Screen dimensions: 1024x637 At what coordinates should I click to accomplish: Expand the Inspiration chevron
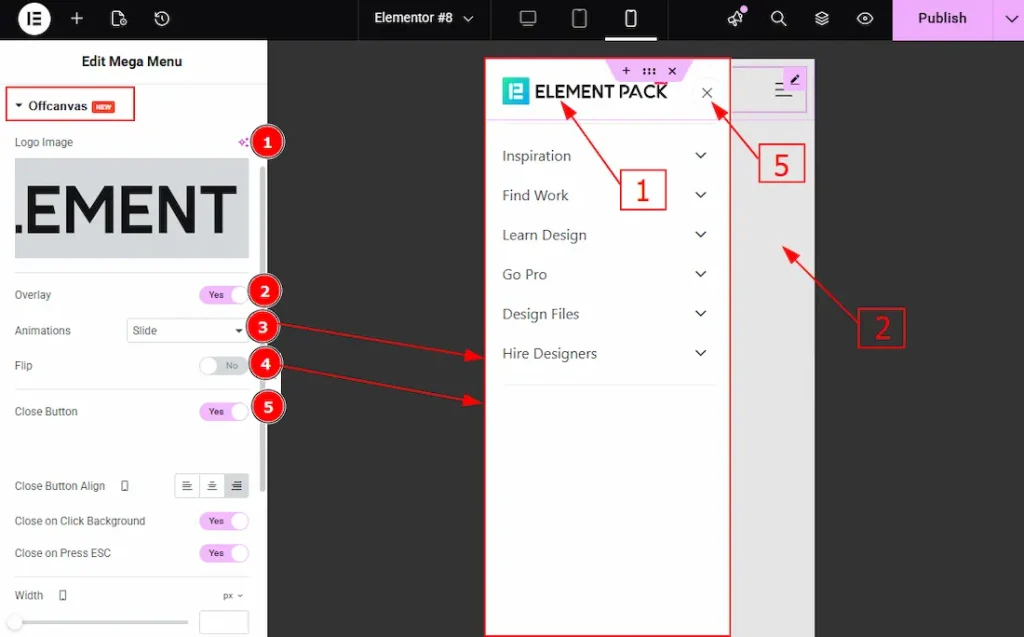coord(701,155)
